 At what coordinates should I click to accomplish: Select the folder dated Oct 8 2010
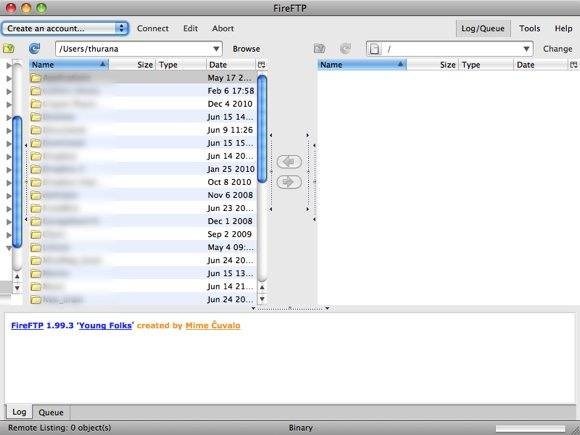[142, 182]
